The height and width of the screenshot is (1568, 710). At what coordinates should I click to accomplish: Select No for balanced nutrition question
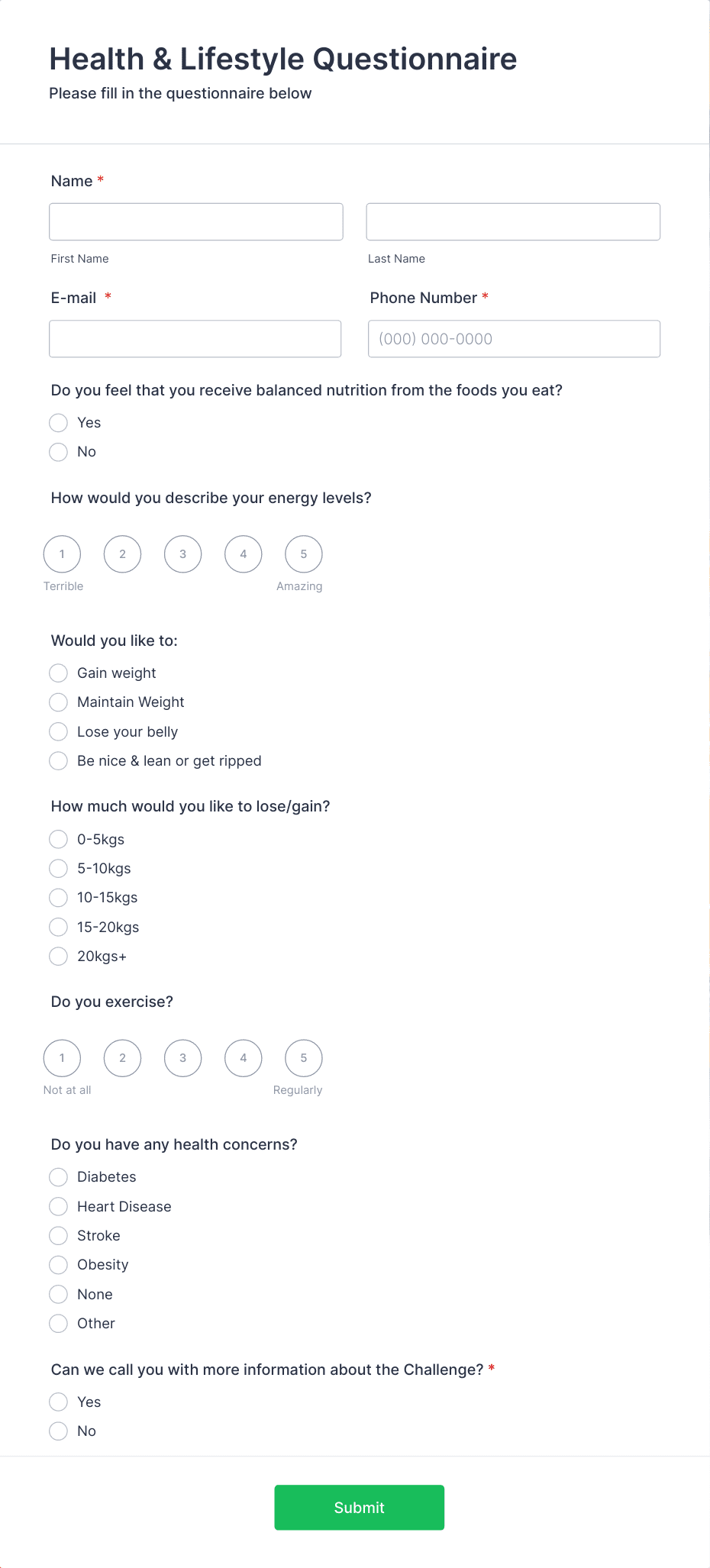pyautogui.click(x=58, y=452)
